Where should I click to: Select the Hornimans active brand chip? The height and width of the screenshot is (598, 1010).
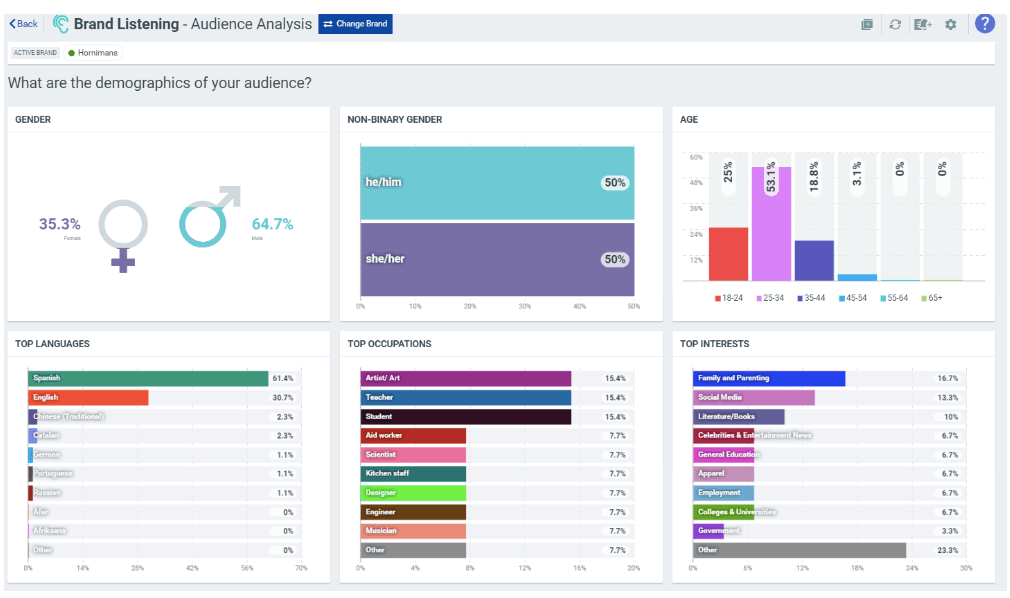(x=95, y=52)
